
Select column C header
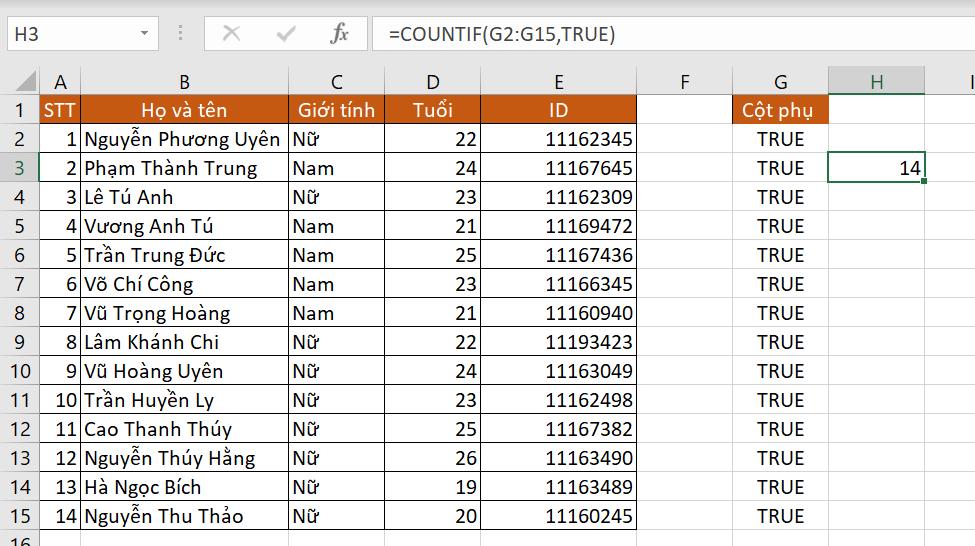(336, 81)
